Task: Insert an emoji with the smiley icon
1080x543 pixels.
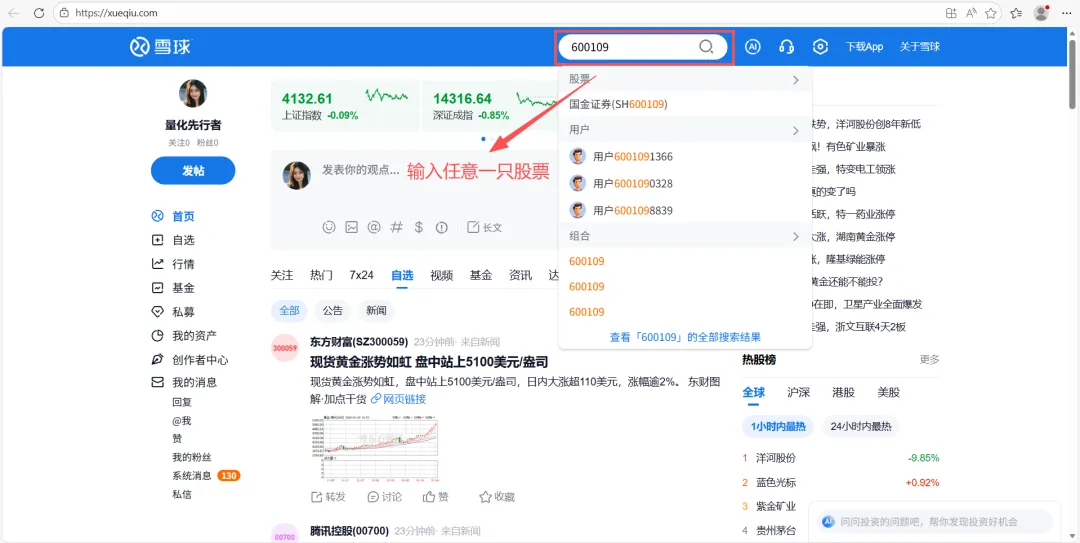Action: click(x=329, y=227)
